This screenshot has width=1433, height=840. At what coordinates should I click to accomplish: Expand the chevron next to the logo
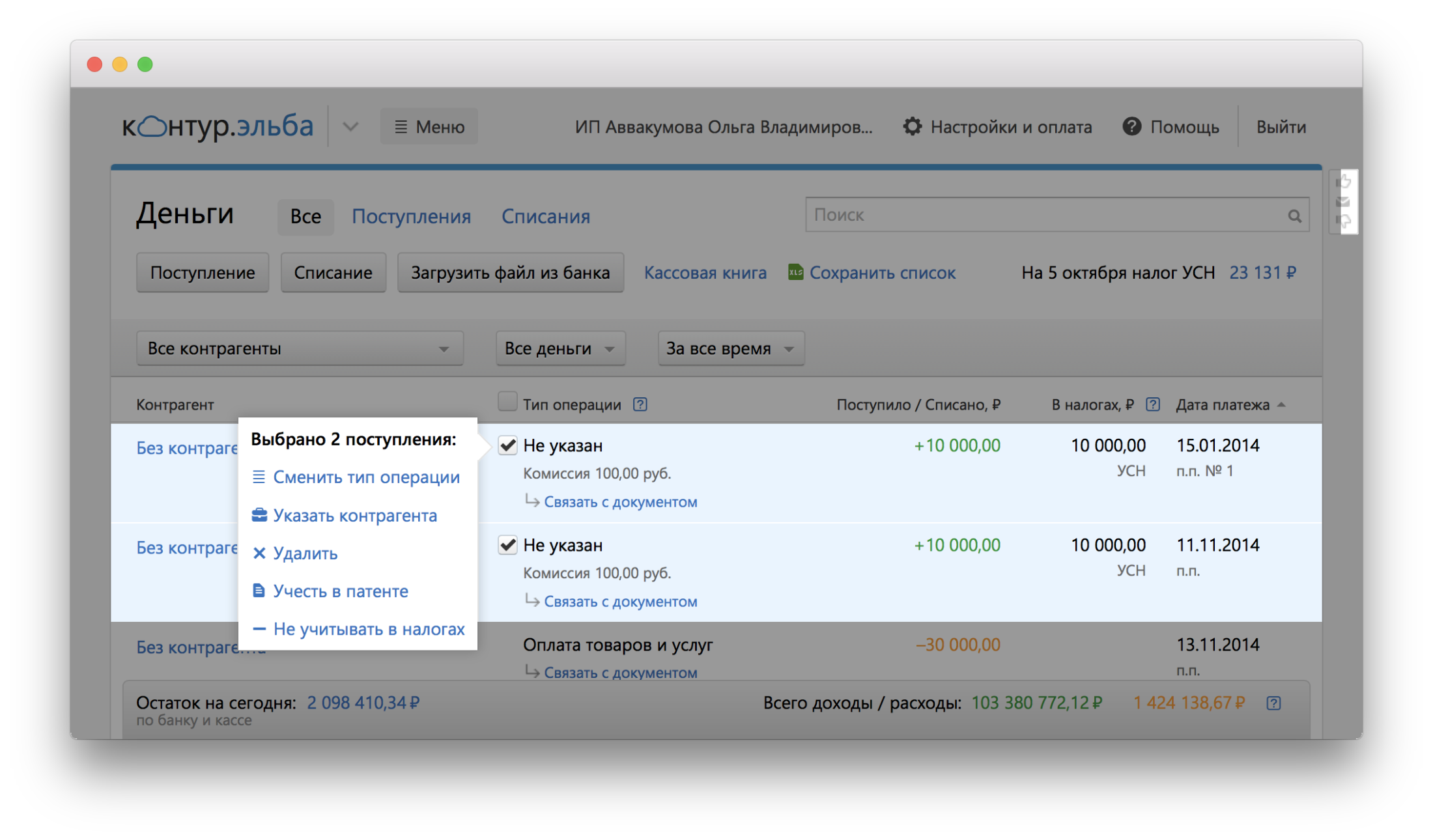pyautogui.click(x=350, y=126)
